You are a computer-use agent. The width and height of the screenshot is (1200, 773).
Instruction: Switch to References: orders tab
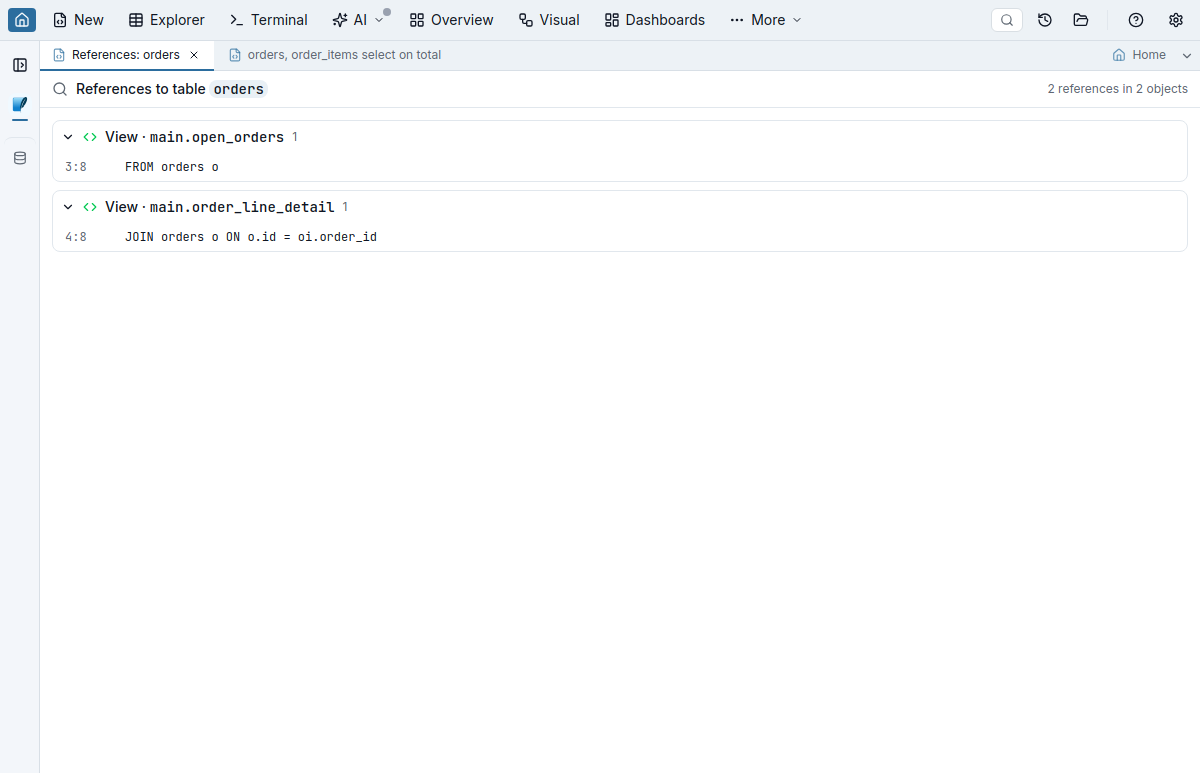pyautogui.click(x=126, y=55)
